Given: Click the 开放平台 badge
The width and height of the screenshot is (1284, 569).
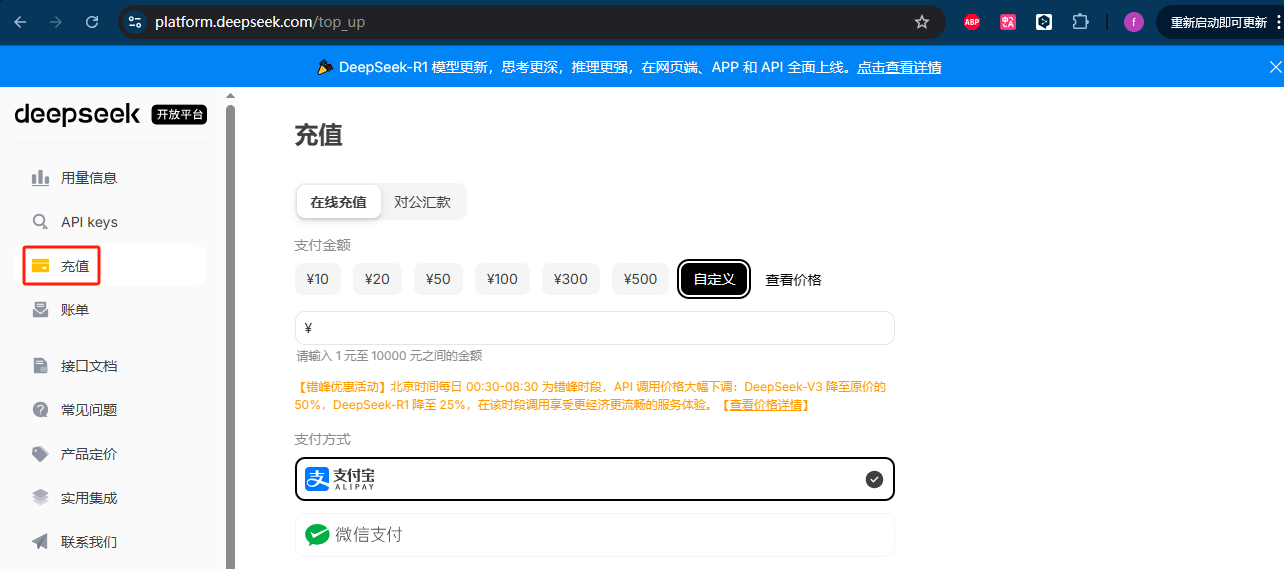Looking at the screenshot, I should point(179,115).
